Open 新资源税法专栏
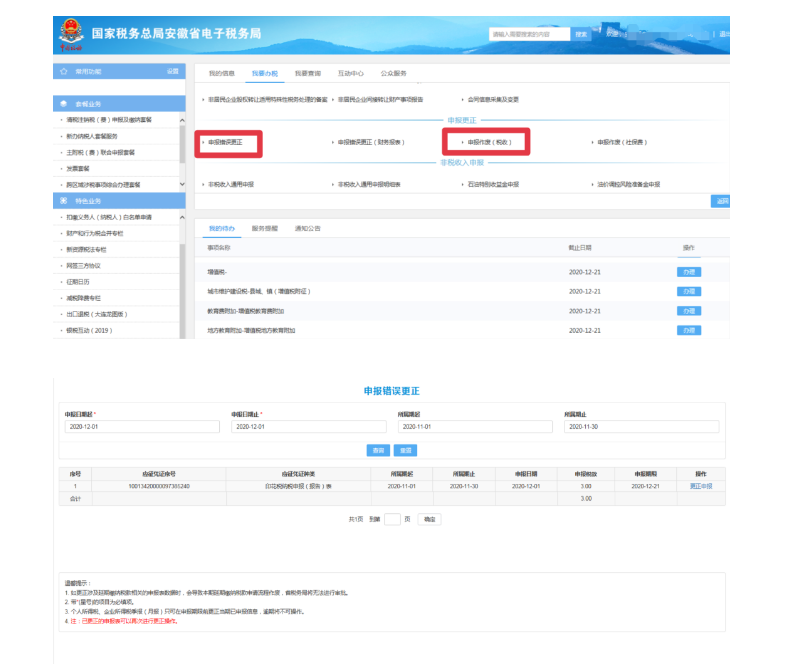Image resolution: width=811 pixels, height=664 pixels. pyautogui.click(x=86, y=250)
